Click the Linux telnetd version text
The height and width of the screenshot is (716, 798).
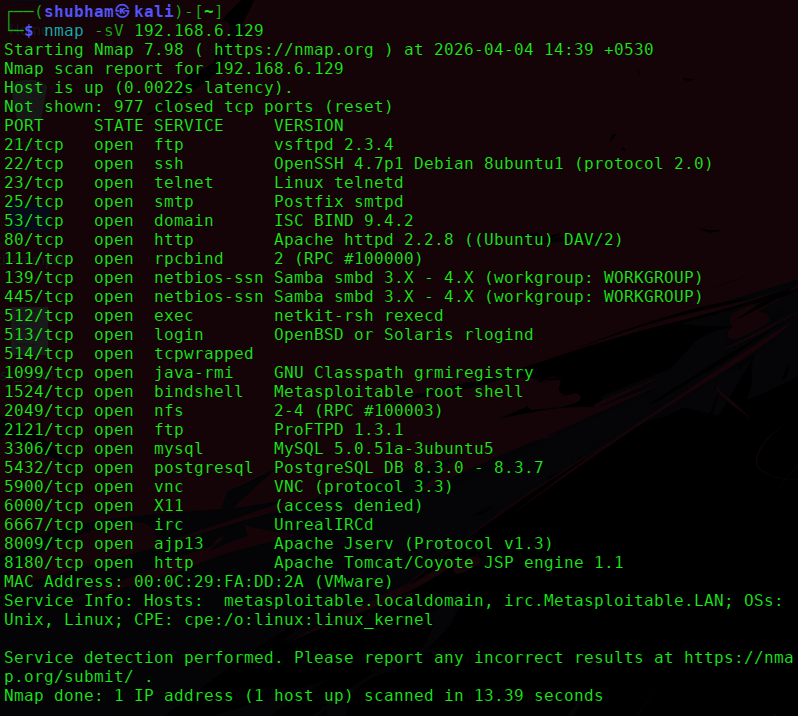[x=339, y=182]
